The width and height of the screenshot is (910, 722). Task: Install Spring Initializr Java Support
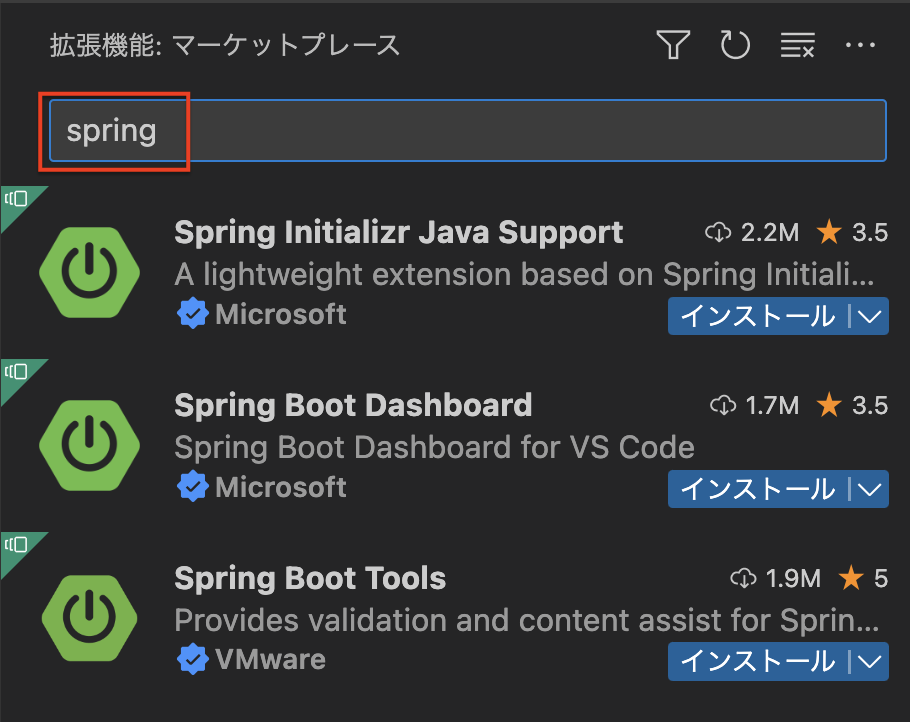pyautogui.click(x=757, y=316)
